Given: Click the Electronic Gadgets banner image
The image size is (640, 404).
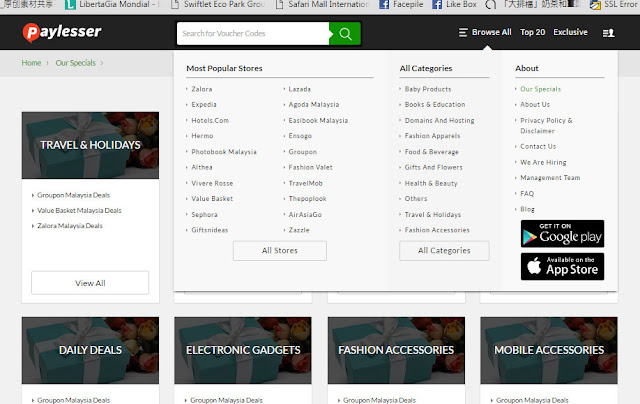Looking at the screenshot, I should point(243,350).
